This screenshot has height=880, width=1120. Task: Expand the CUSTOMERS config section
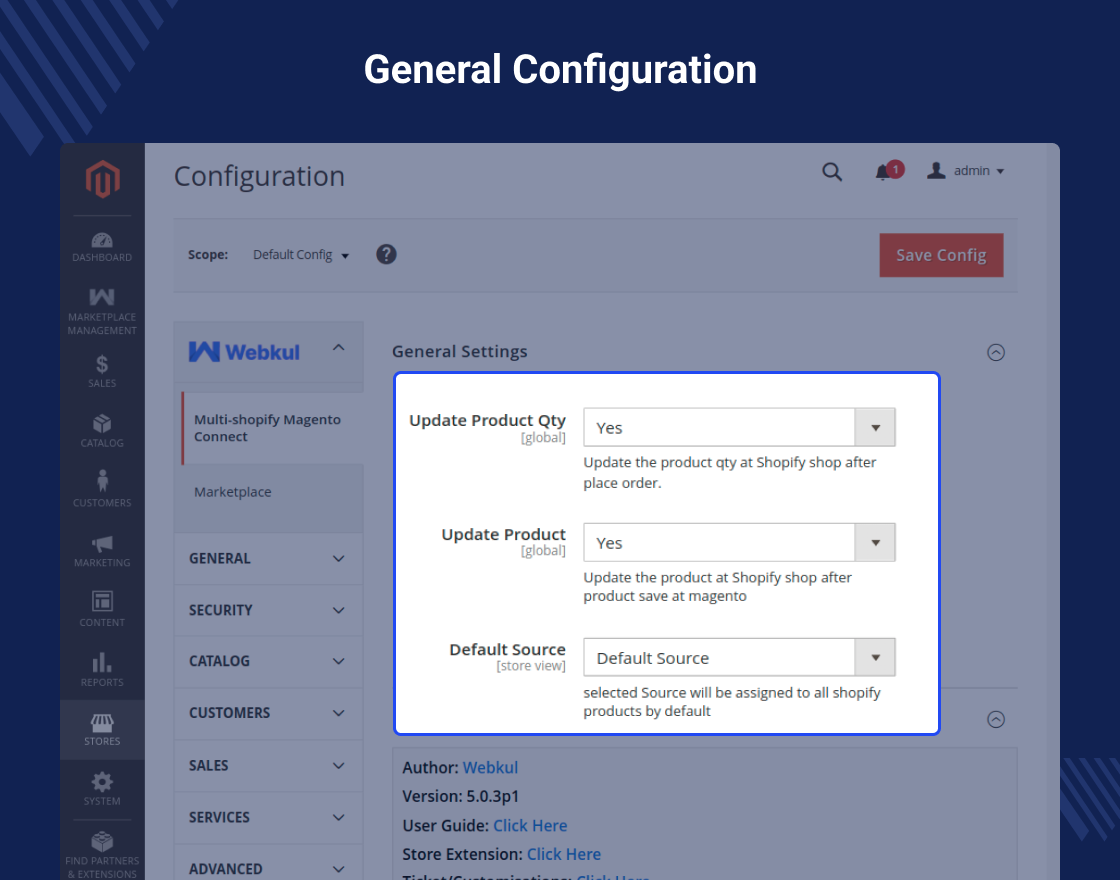pyautogui.click(x=269, y=713)
